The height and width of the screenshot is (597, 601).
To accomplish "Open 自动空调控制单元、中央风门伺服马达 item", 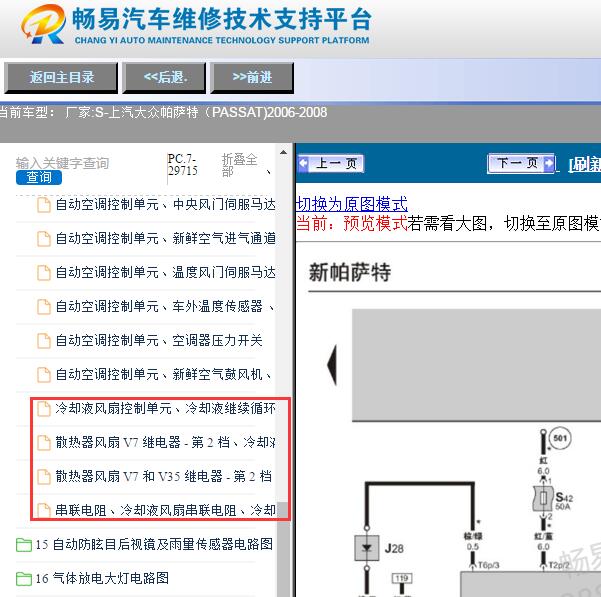I will pos(165,205).
